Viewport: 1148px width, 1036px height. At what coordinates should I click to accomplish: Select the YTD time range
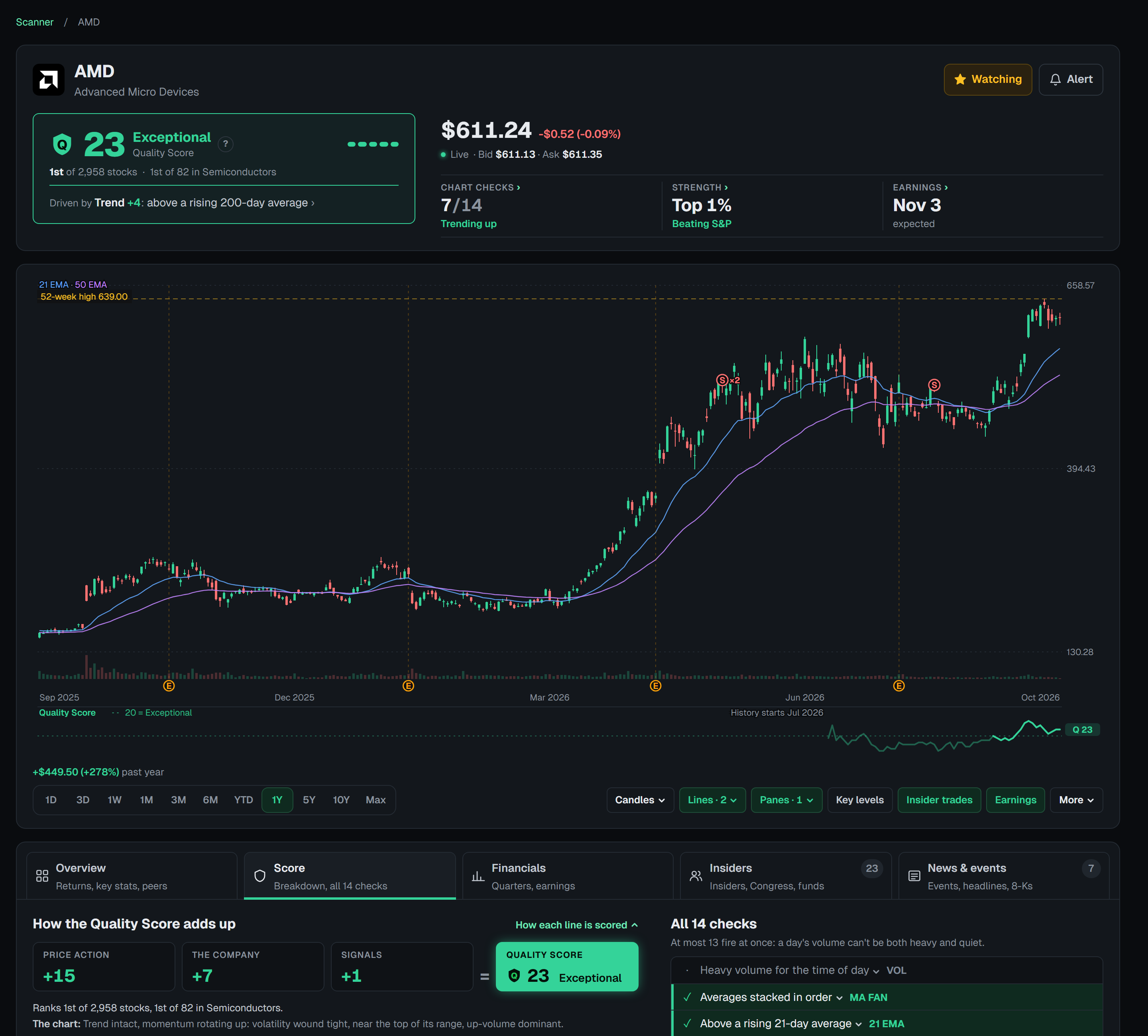244,801
